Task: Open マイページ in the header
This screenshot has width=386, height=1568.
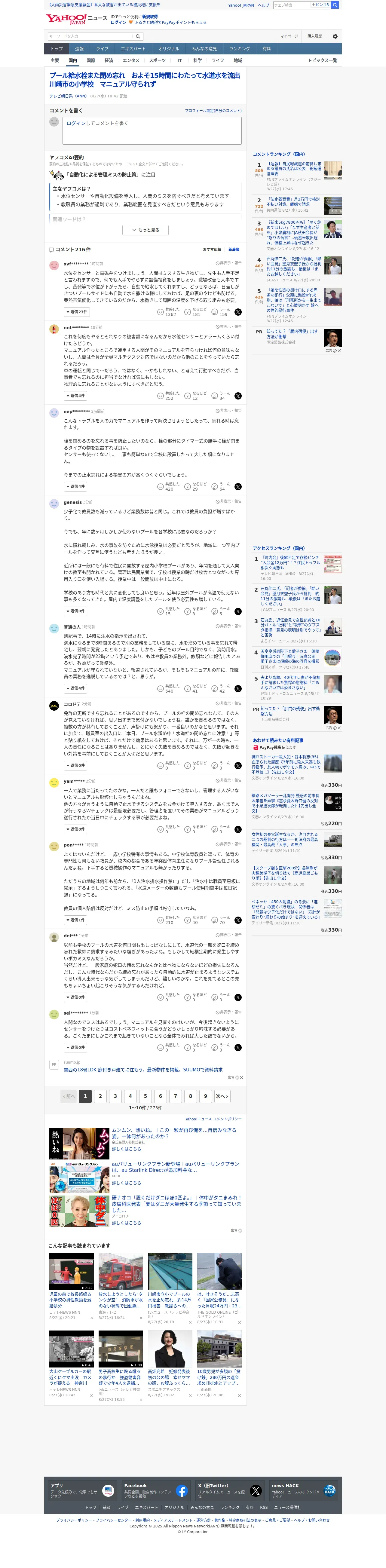Action: click(x=289, y=36)
